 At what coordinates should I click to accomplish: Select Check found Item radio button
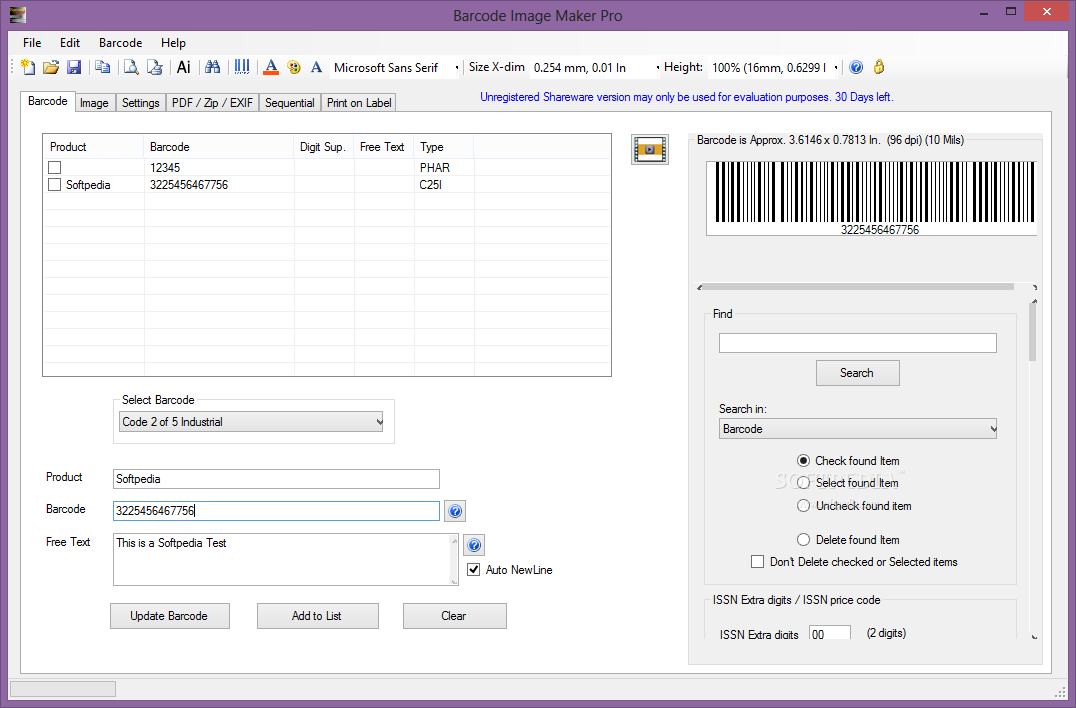804,461
